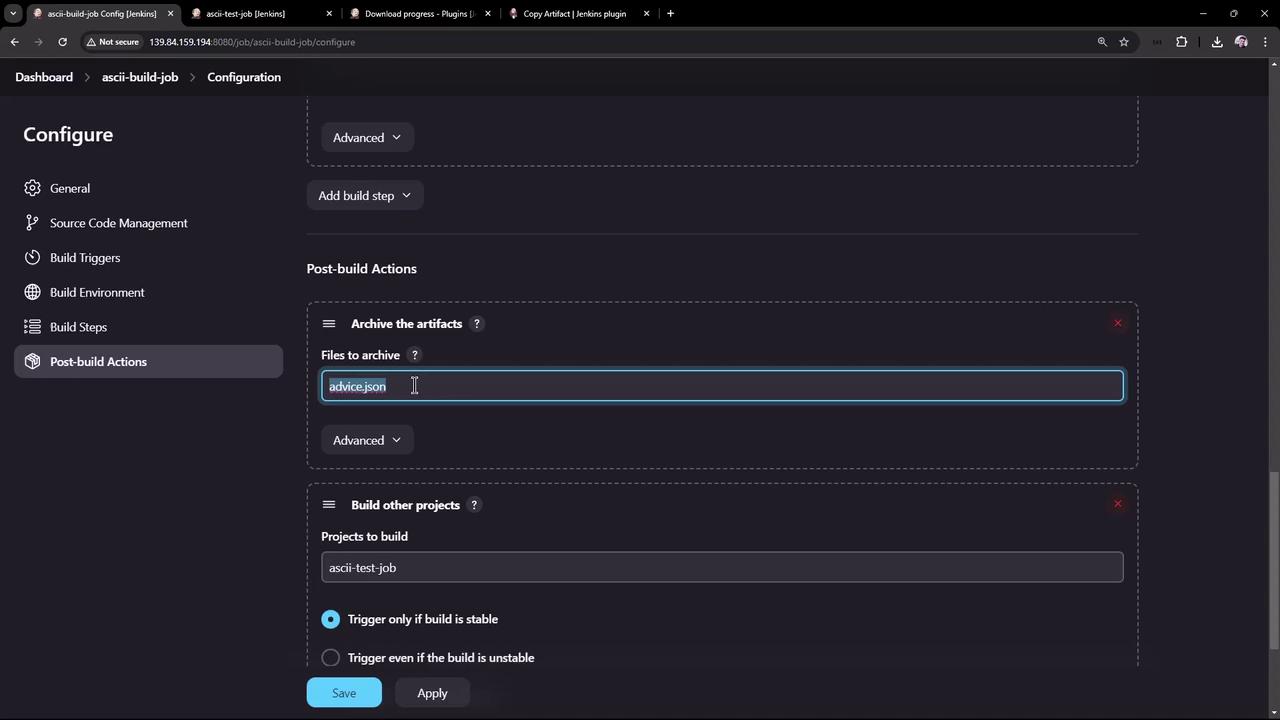Save the job configuration
Viewport: 1280px width, 720px height.
[x=344, y=693]
